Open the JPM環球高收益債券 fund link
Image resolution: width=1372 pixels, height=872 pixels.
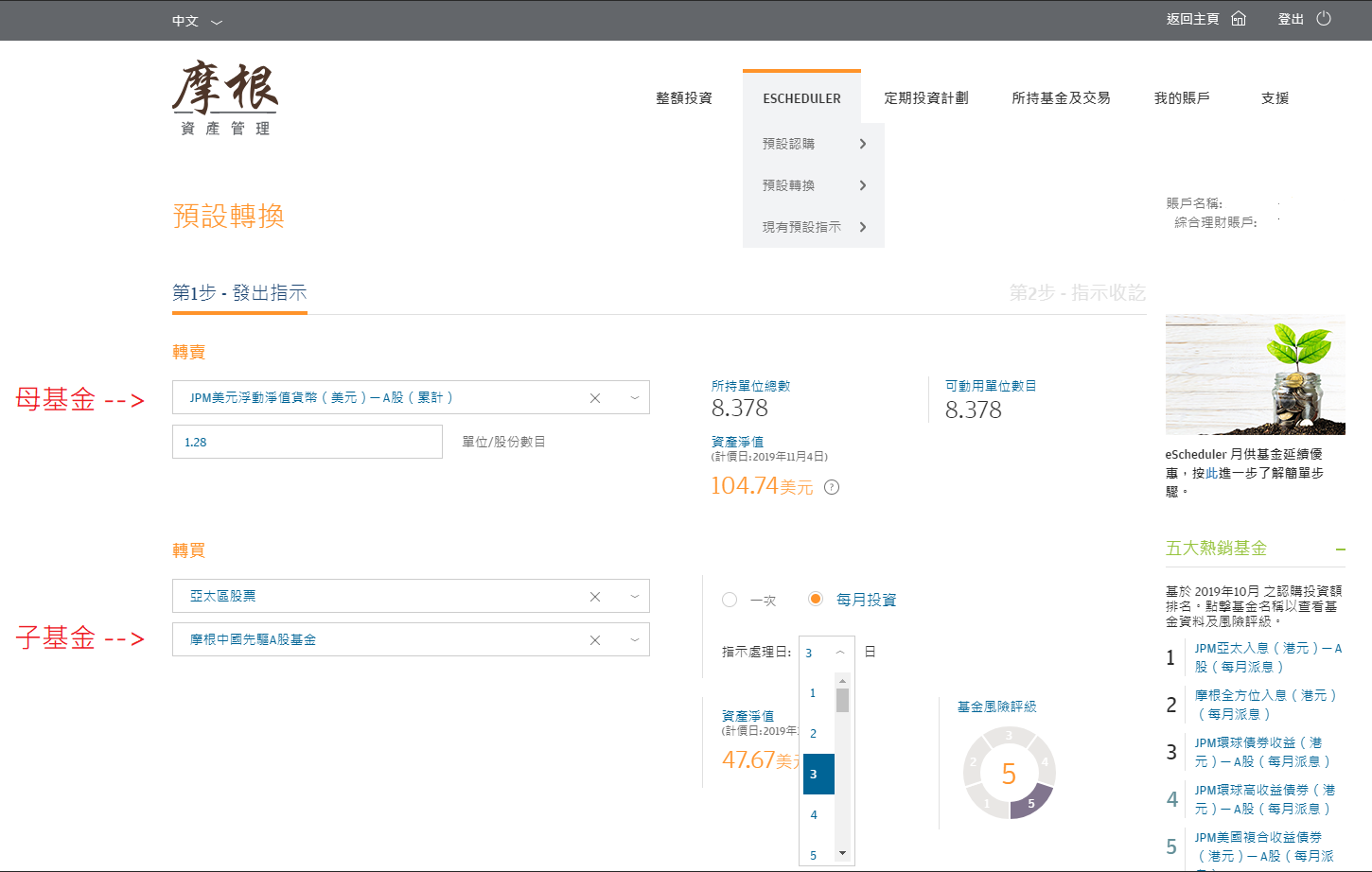click(x=1265, y=799)
